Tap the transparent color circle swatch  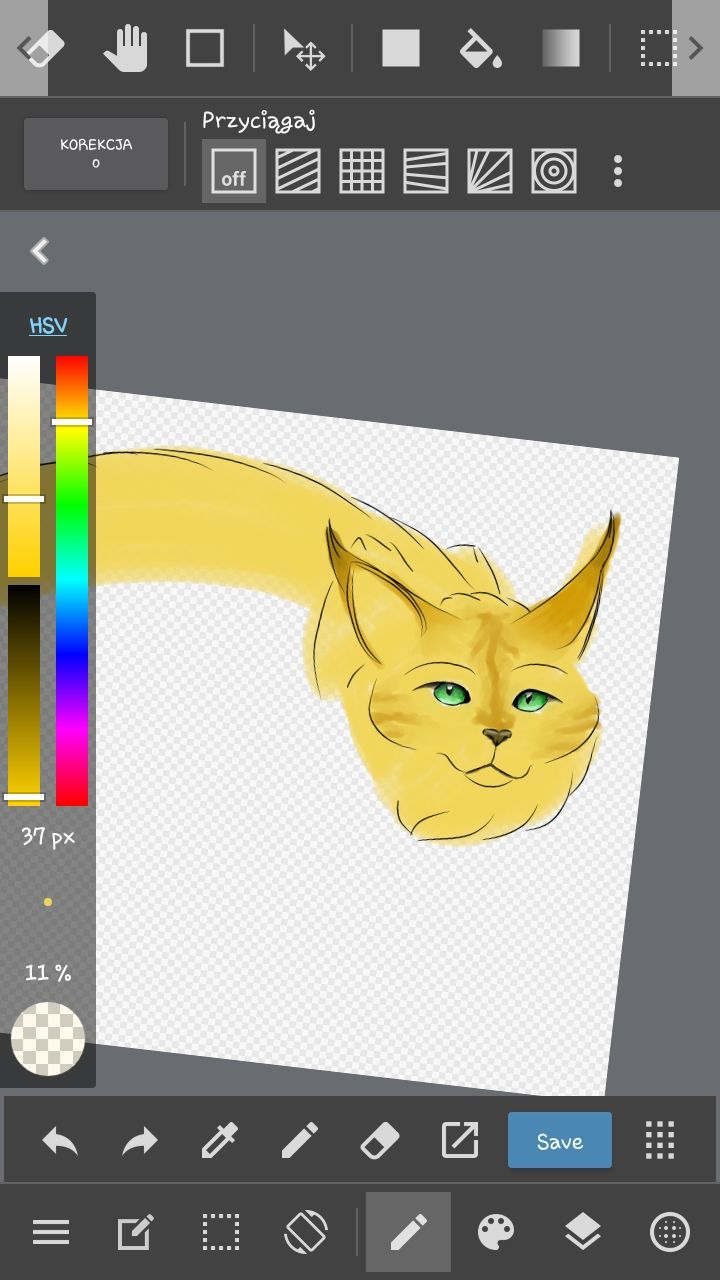point(48,1039)
